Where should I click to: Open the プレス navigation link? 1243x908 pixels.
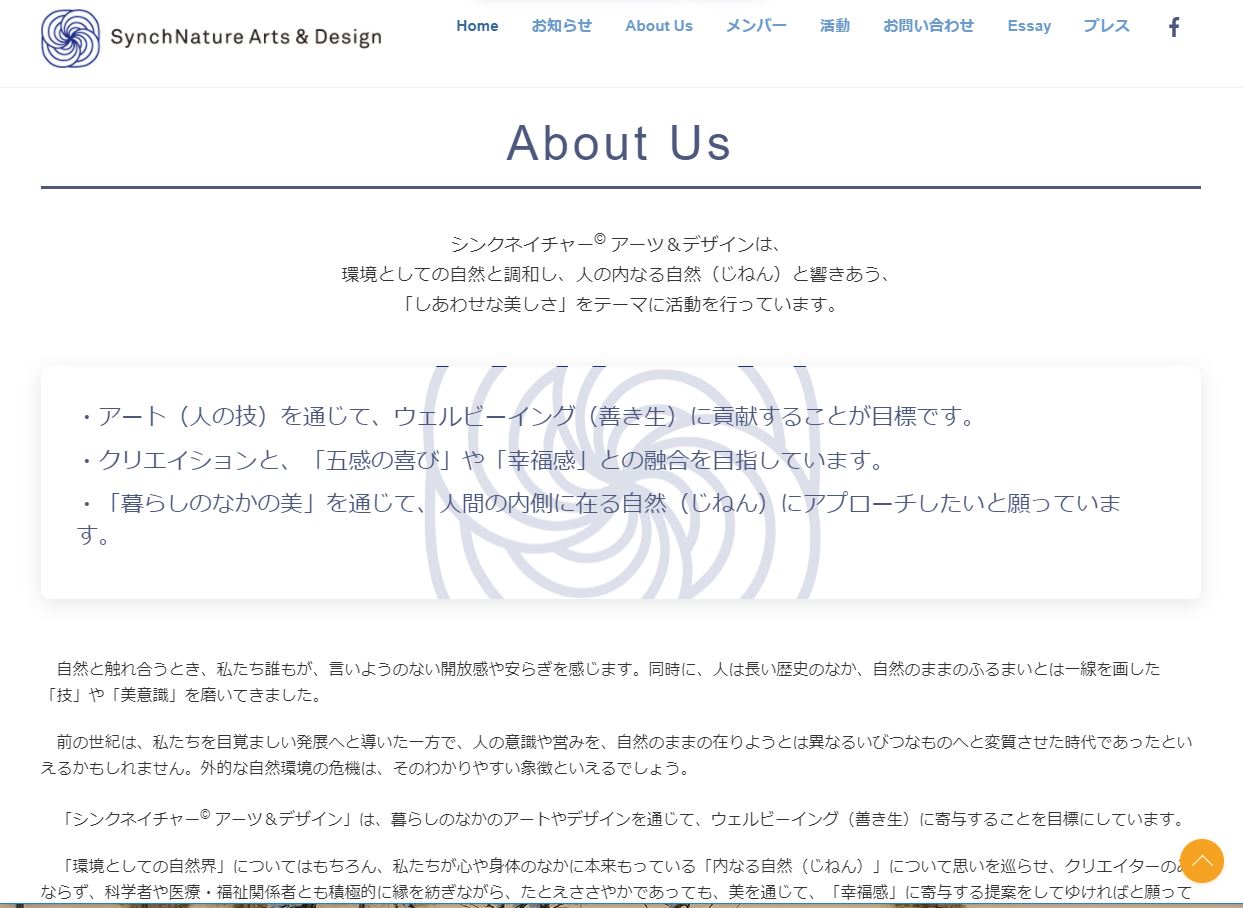coord(1106,26)
